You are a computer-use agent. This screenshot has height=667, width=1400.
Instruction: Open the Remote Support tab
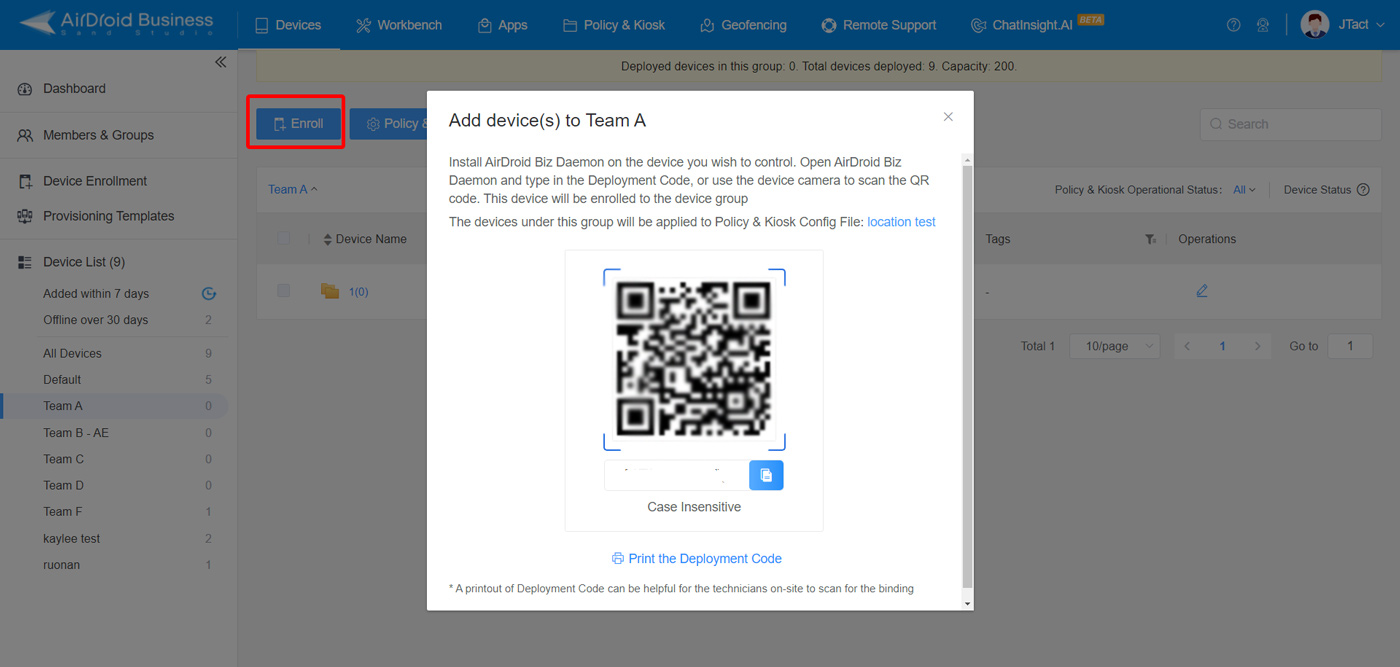[x=879, y=25]
